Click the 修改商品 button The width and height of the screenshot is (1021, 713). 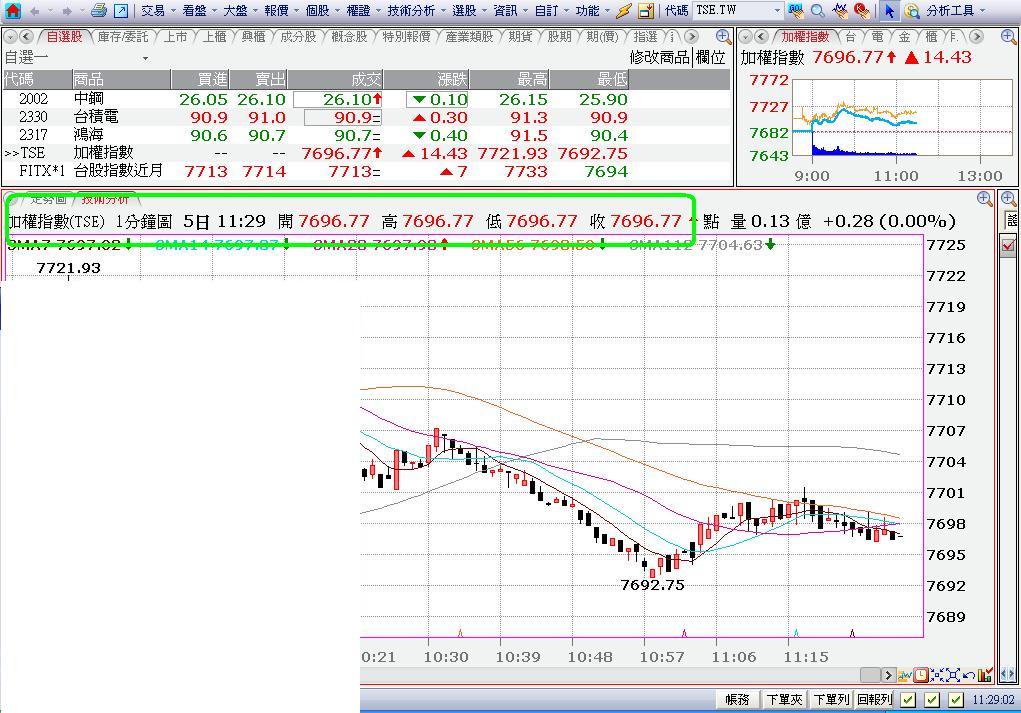[659, 57]
